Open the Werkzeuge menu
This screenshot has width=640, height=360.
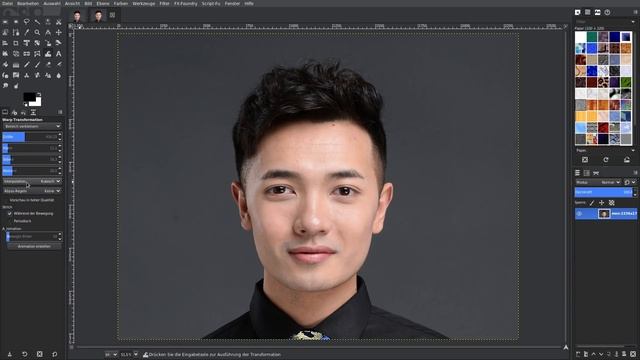click(x=144, y=3)
